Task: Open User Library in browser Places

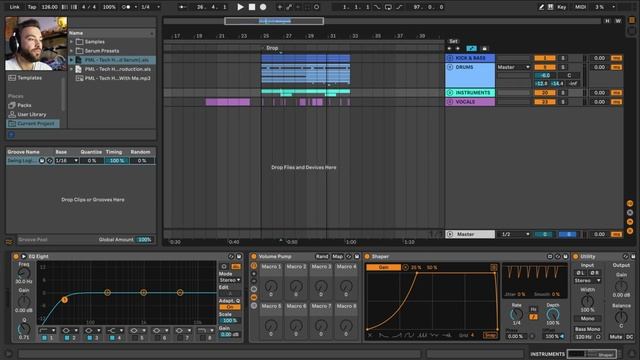Action: [x=32, y=114]
